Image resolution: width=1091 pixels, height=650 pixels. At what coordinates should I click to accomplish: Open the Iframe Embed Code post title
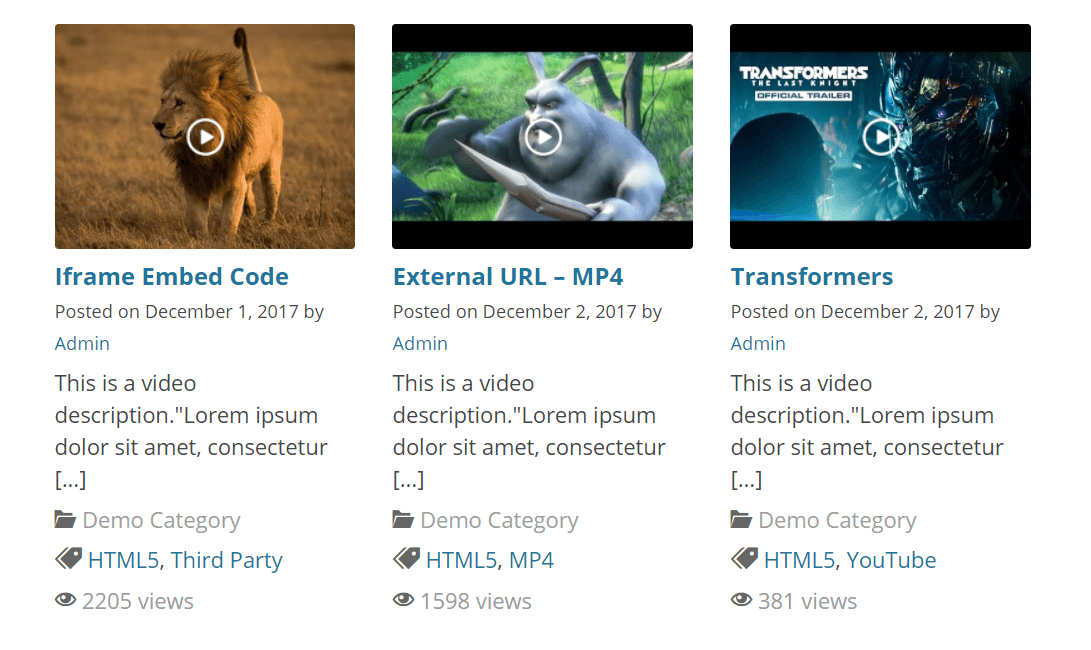(x=171, y=276)
